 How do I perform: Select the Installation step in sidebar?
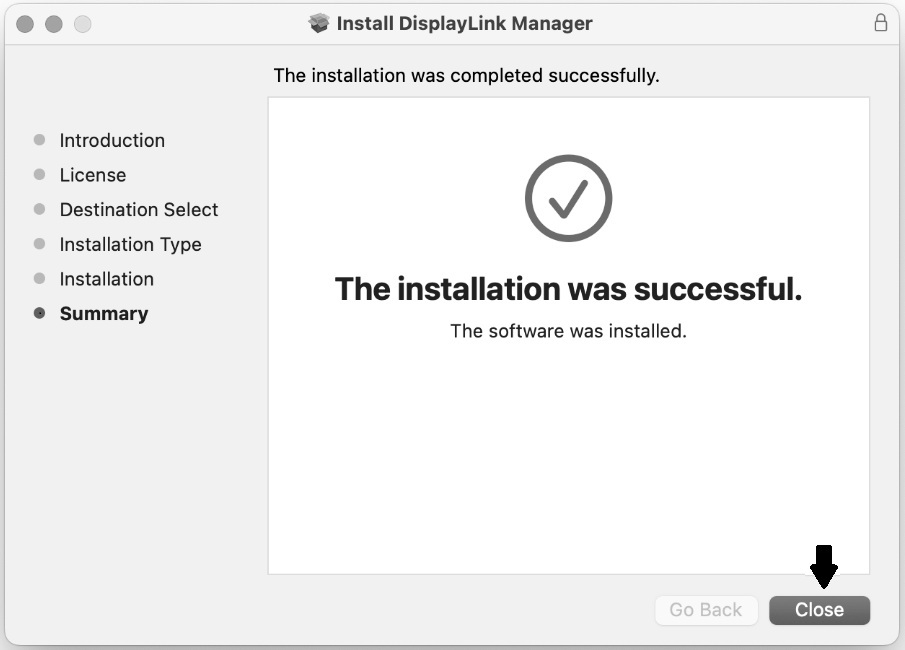click(x=107, y=279)
